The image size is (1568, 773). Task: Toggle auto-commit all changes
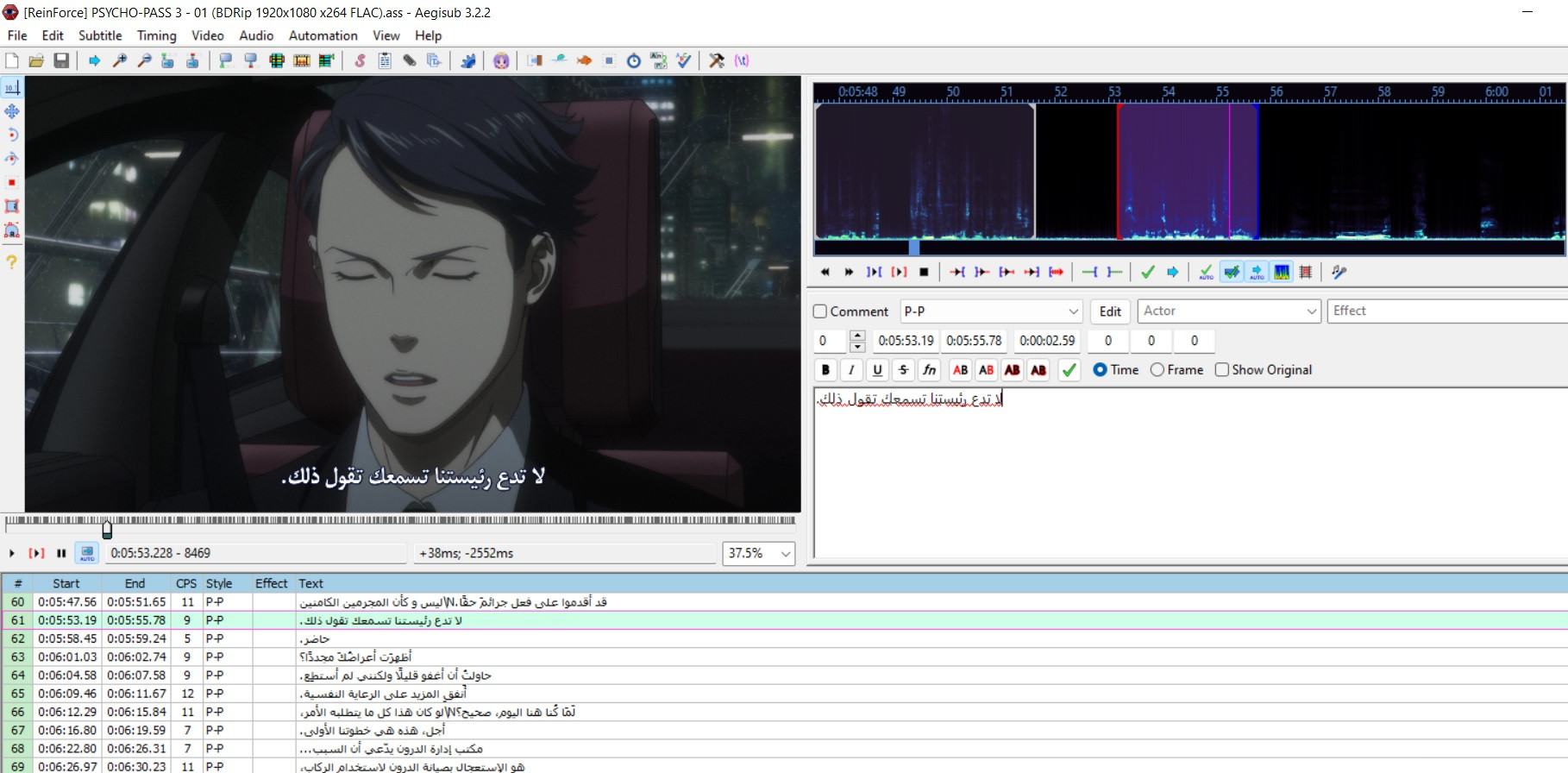1206,272
